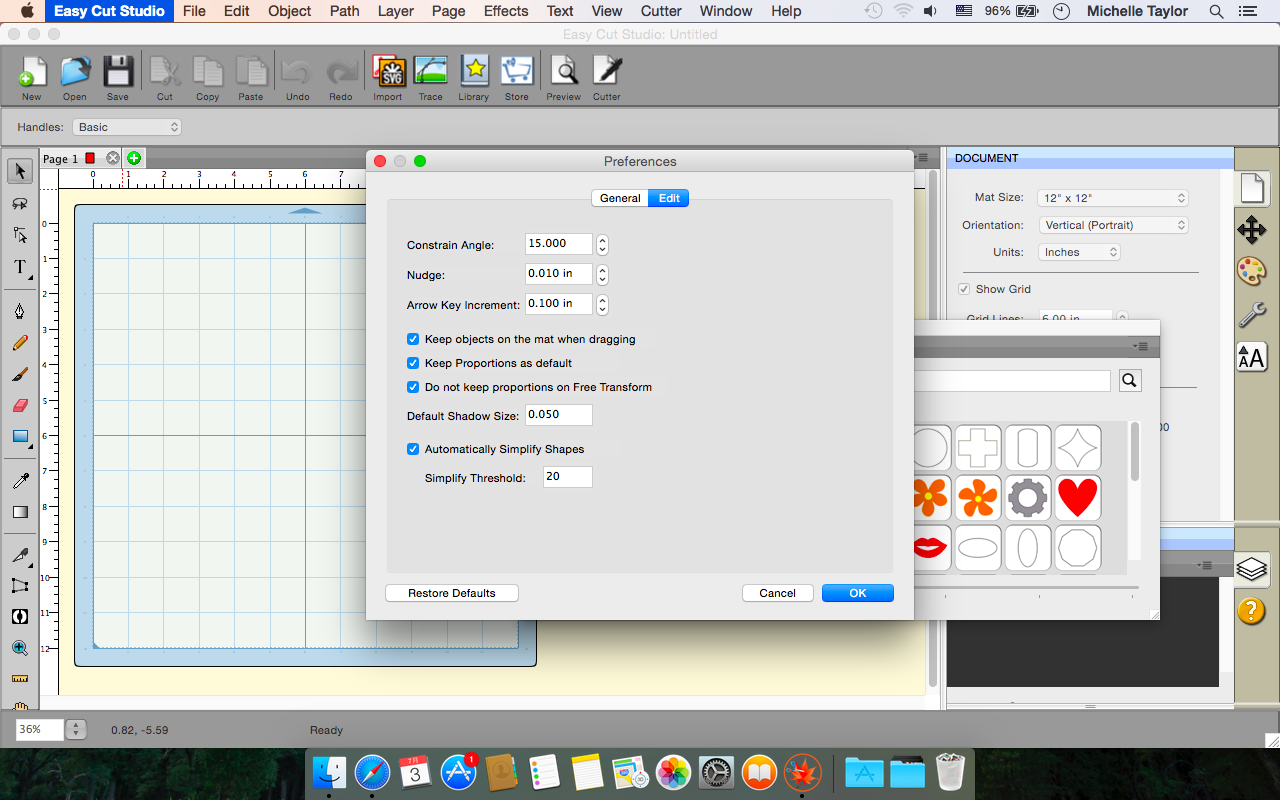Image resolution: width=1280 pixels, height=800 pixels.
Task: Select the Text tool in the left toolbar
Action: pos(19,268)
